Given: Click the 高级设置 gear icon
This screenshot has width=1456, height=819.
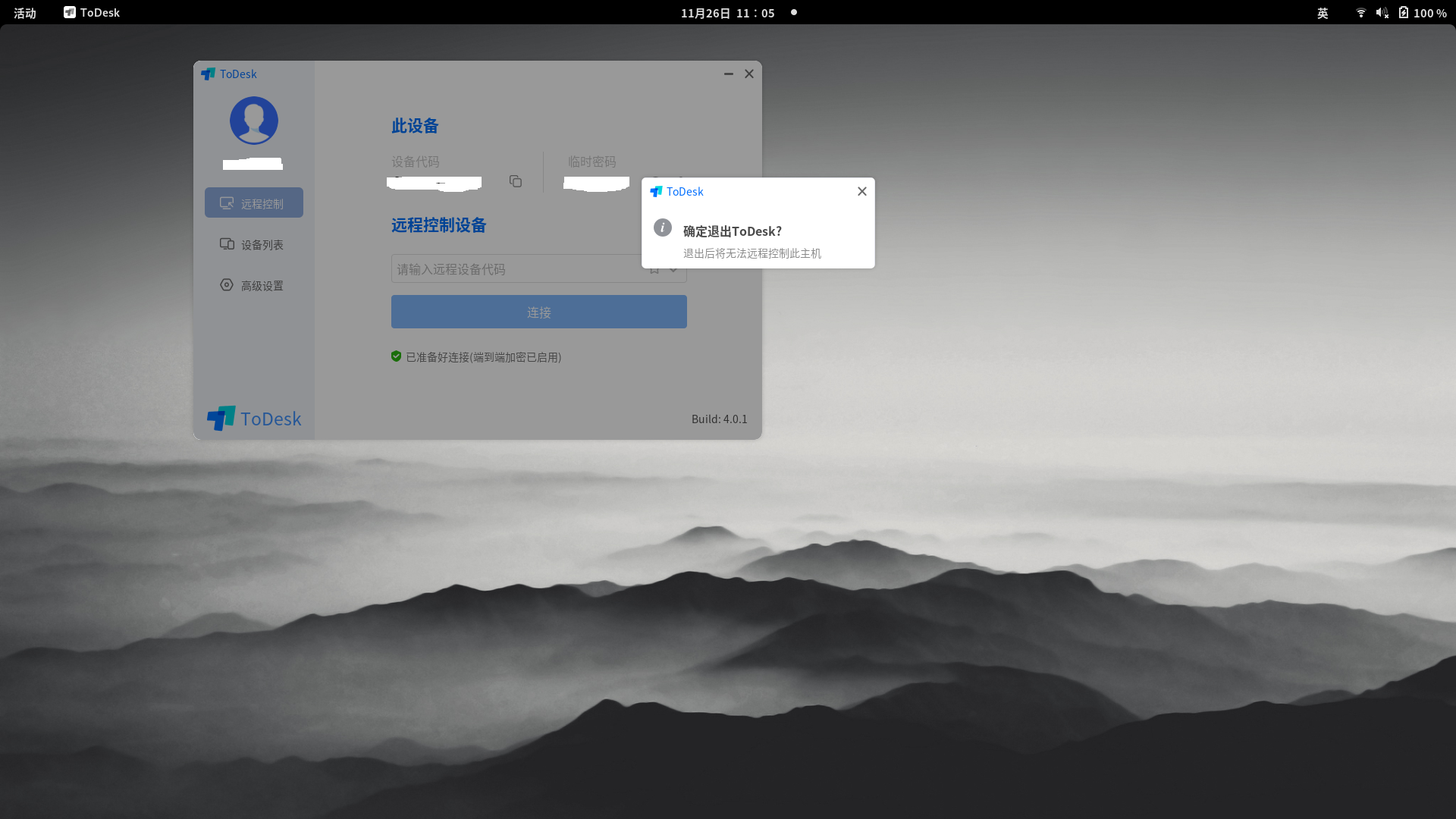Looking at the screenshot, I should pyautogui.click(x=227, y=285).
